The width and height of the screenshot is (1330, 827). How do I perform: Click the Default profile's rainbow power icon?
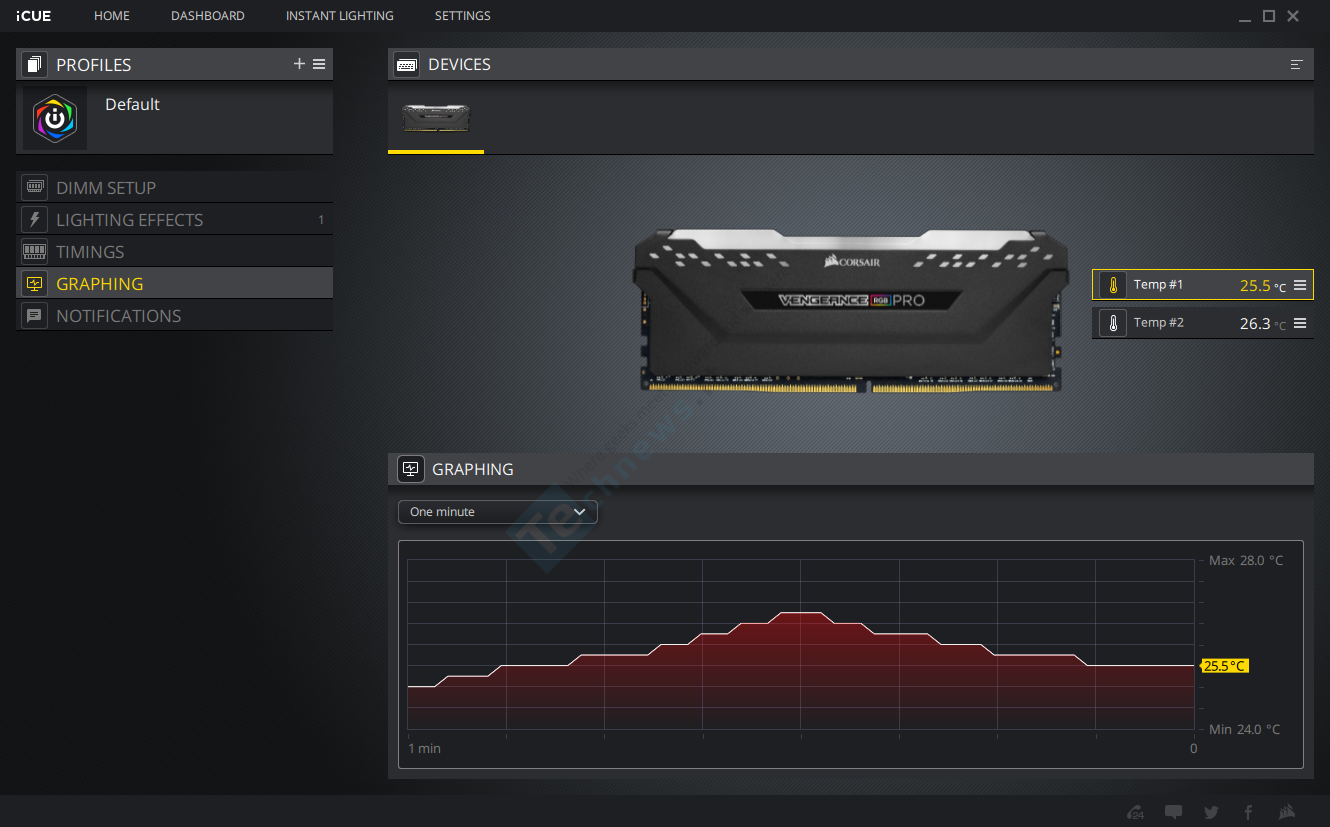[55, 118]
